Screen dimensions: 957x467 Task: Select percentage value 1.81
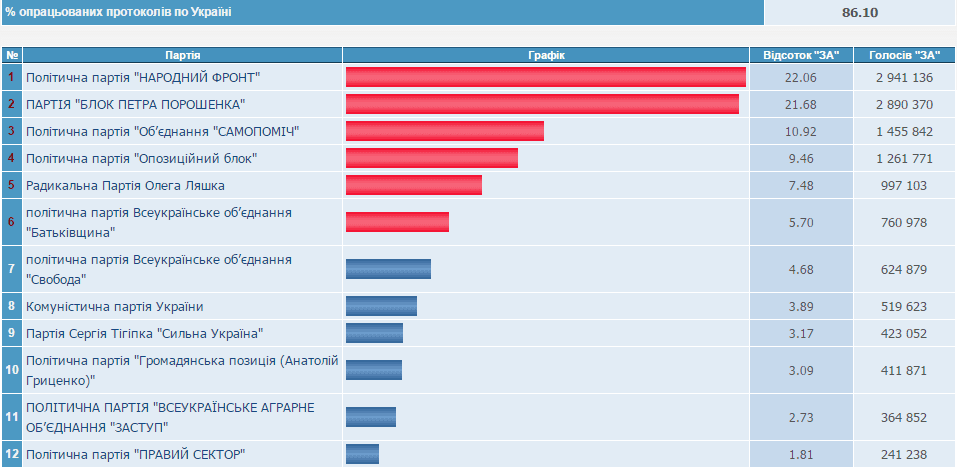(801, 455)
